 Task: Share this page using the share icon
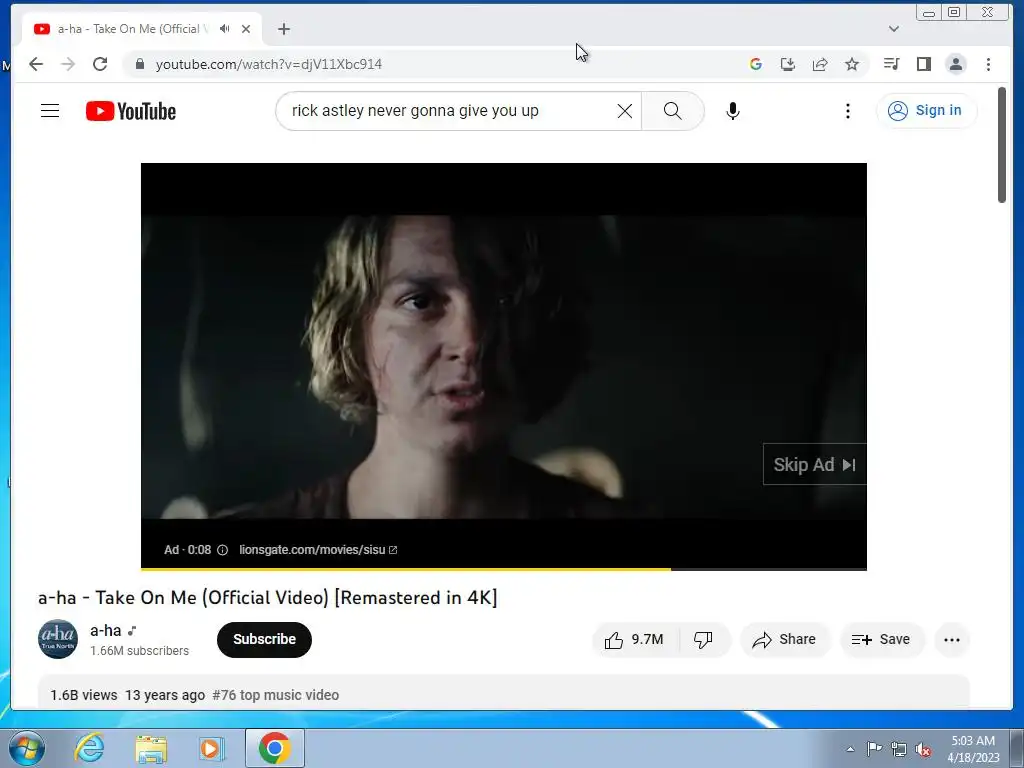(x=820, y=64)
